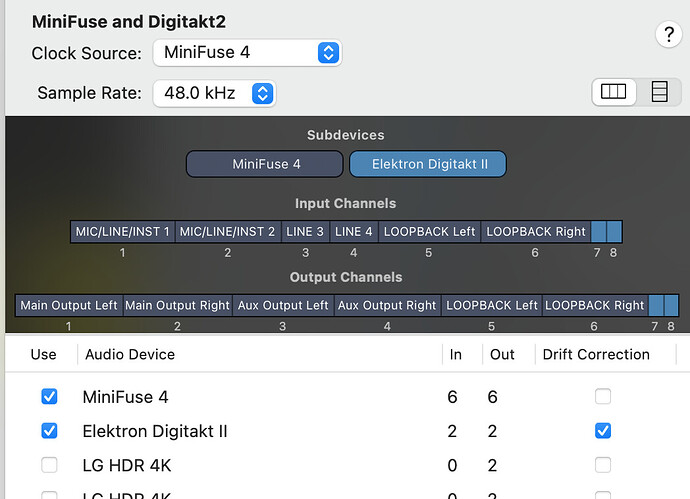Uncheck Use for Elektron Digitakt II
The width and height of the screenshot is (690, 499).
[x=49, y=431]
